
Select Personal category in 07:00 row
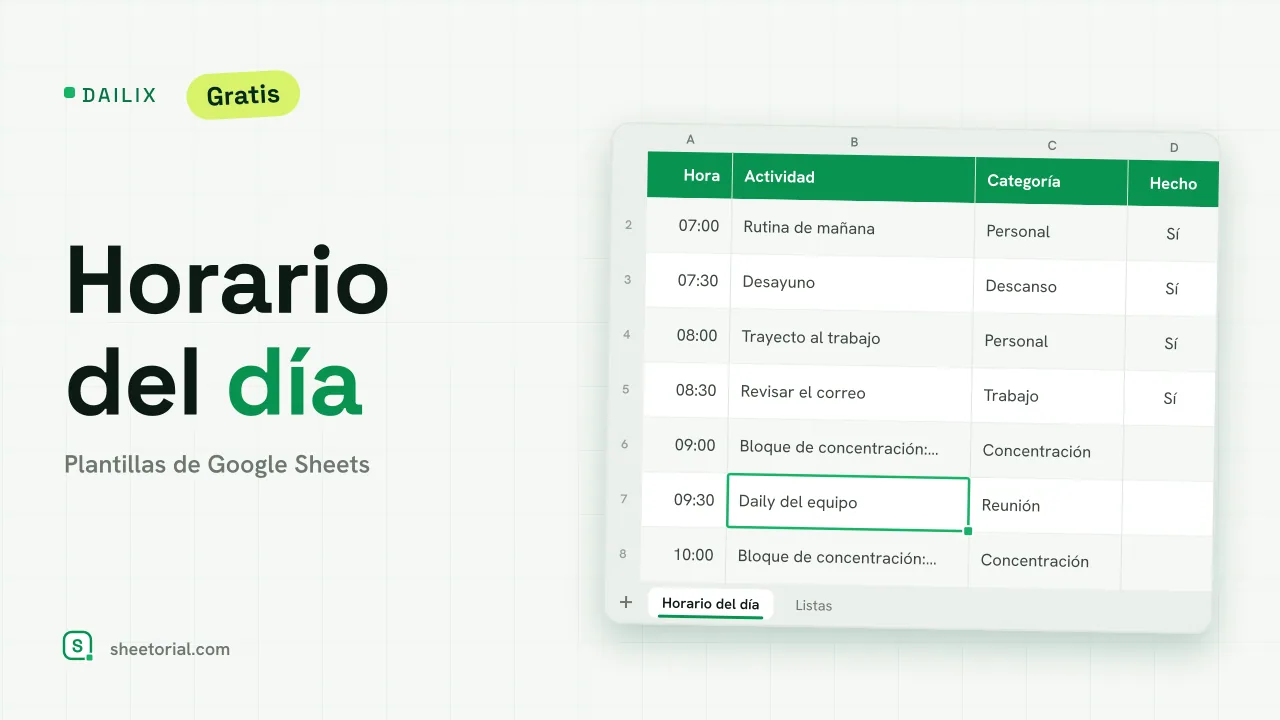click(x=1050, y=232)
